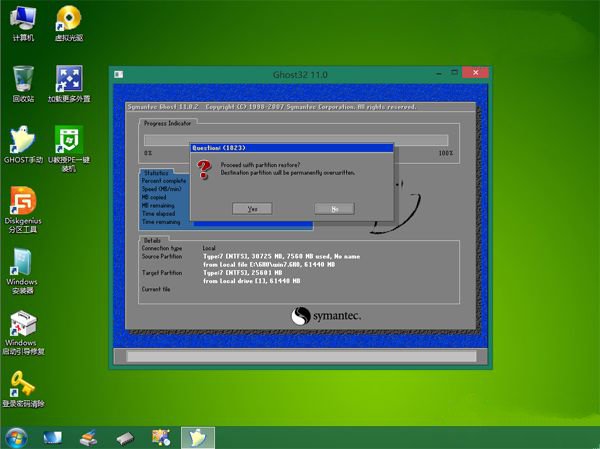Open the Windows 安装器 desktop icon
The height and width of the screenshot is (449, 600).
22,271
